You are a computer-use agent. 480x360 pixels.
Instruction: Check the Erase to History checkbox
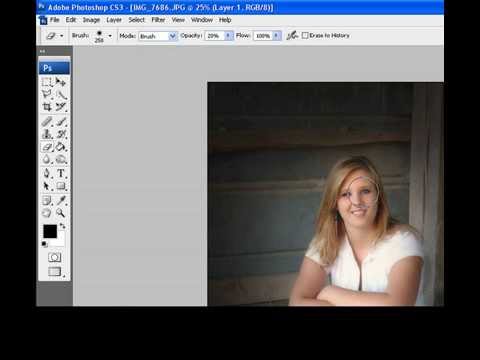coord(305,35)
